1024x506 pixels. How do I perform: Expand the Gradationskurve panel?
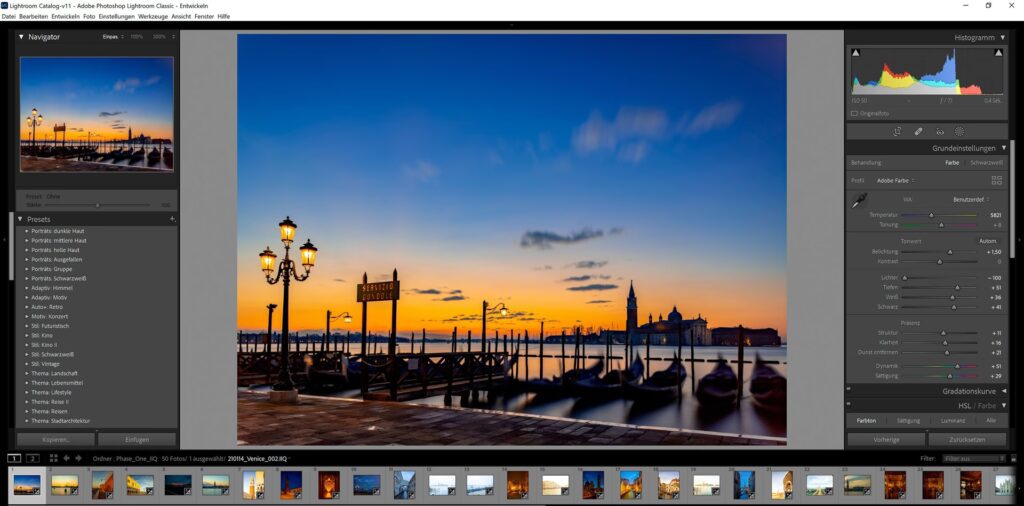point(1004,391)
